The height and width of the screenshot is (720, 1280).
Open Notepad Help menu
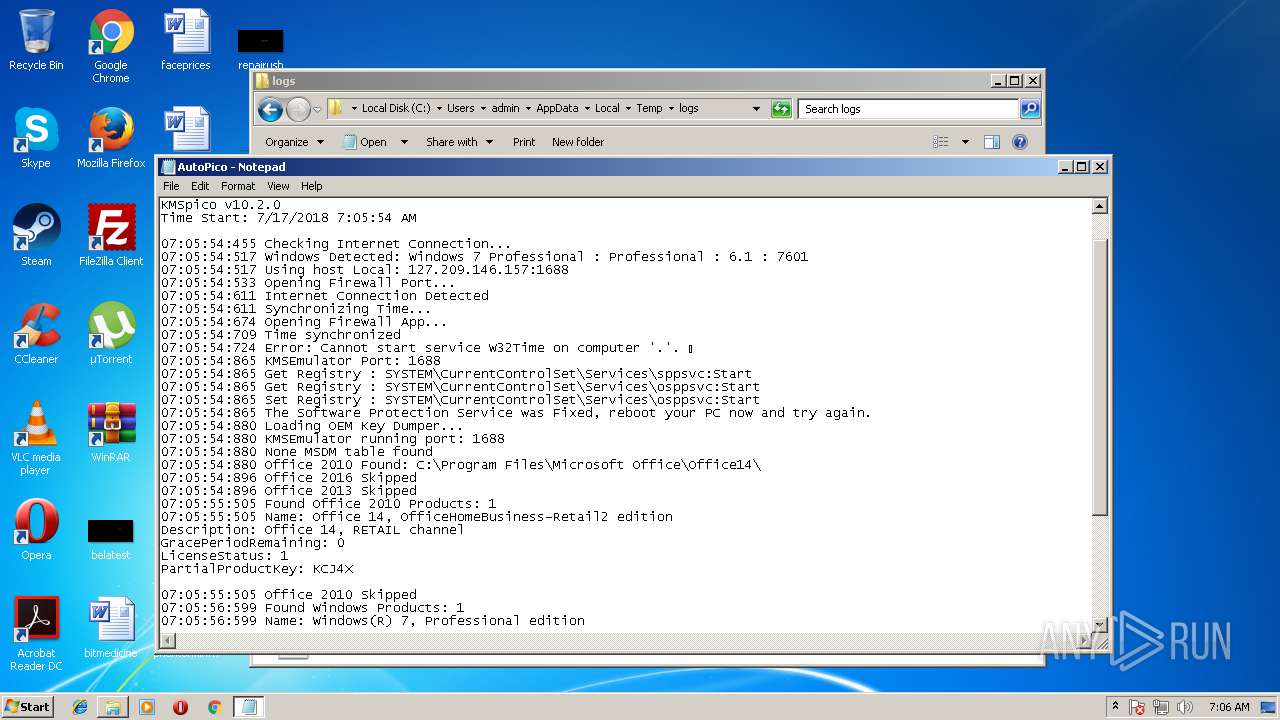(x=312, y=186)
